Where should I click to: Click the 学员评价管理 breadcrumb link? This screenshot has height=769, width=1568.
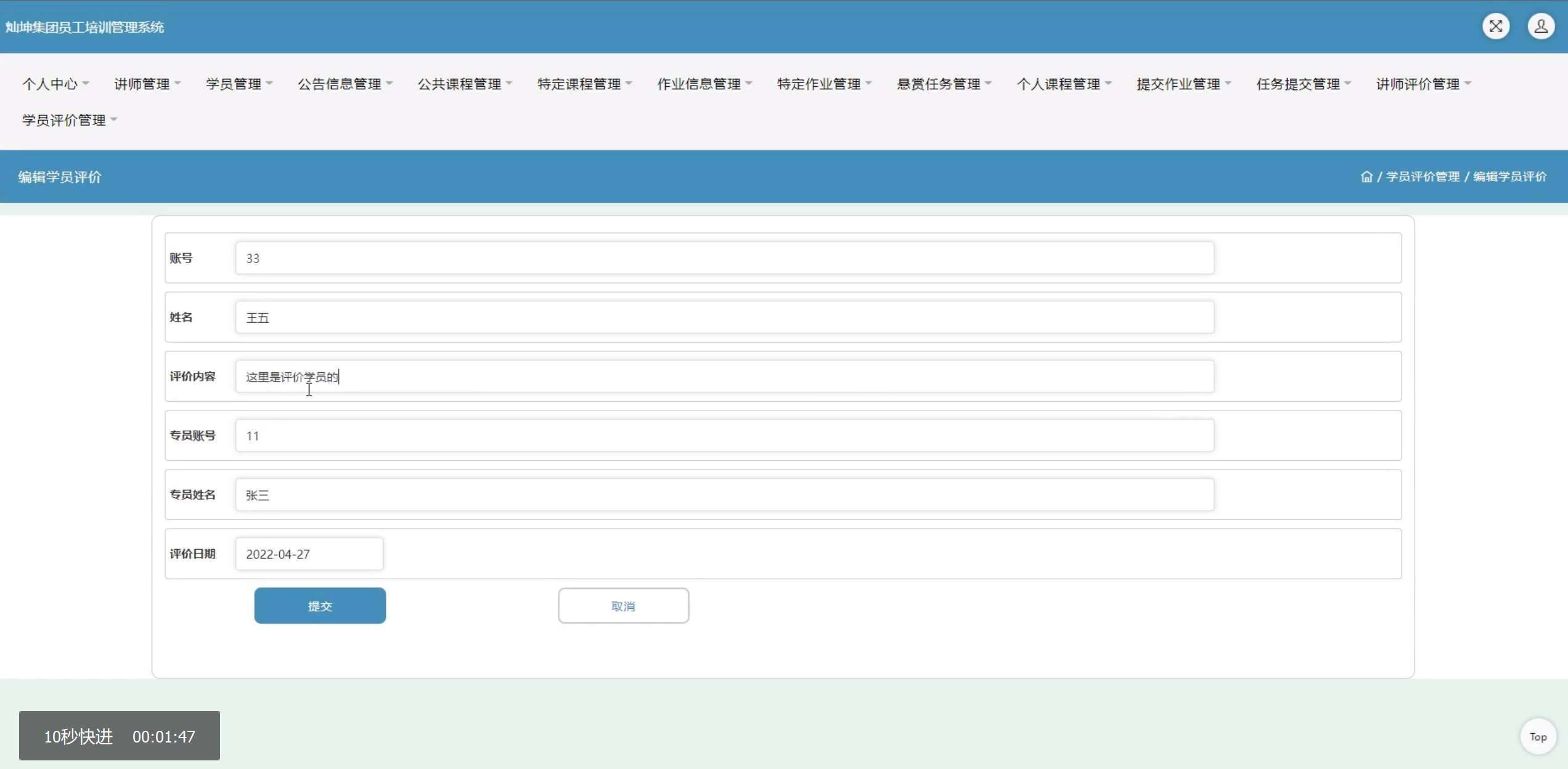point(1423,177)
